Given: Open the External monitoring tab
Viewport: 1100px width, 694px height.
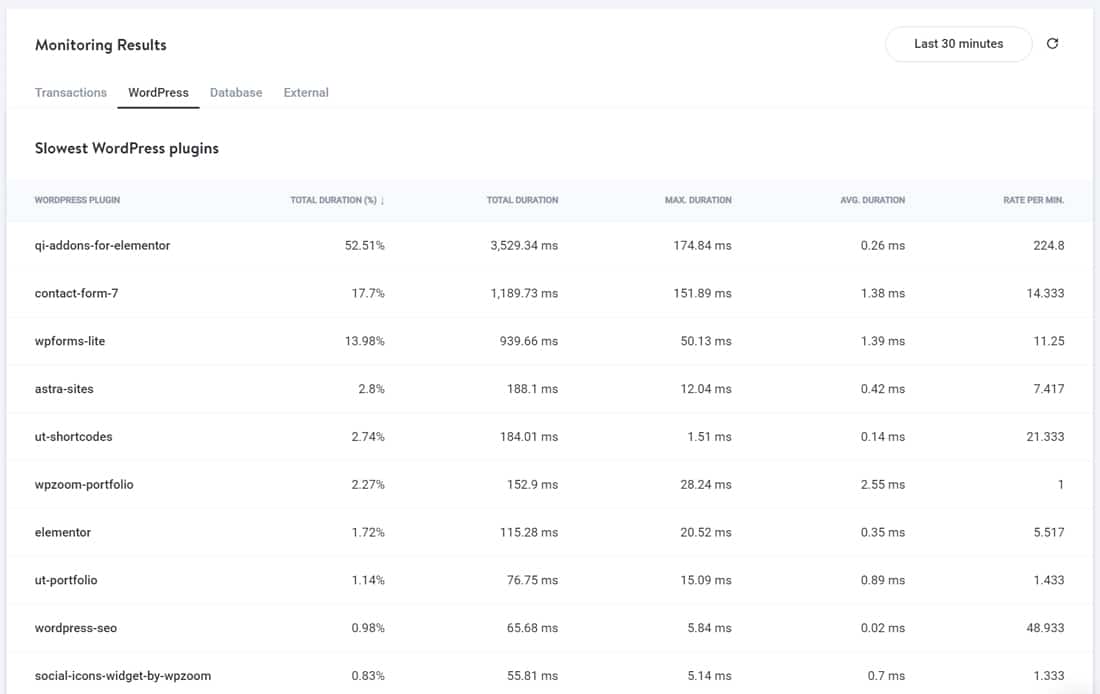Looking at the screenshot, I should 306,92.
